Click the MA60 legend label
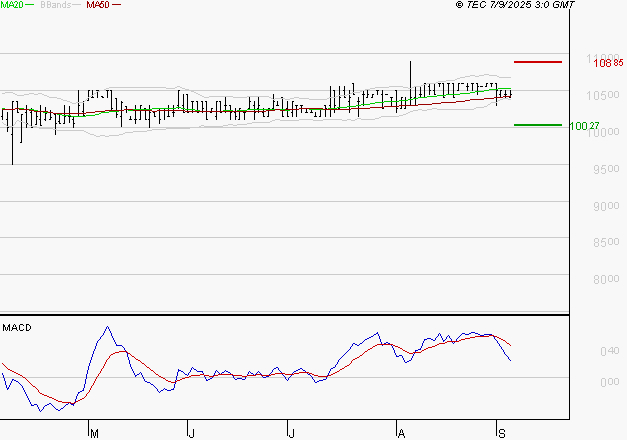Image resolution: width=627 pixels, height=440 pixels. [98, 5]
